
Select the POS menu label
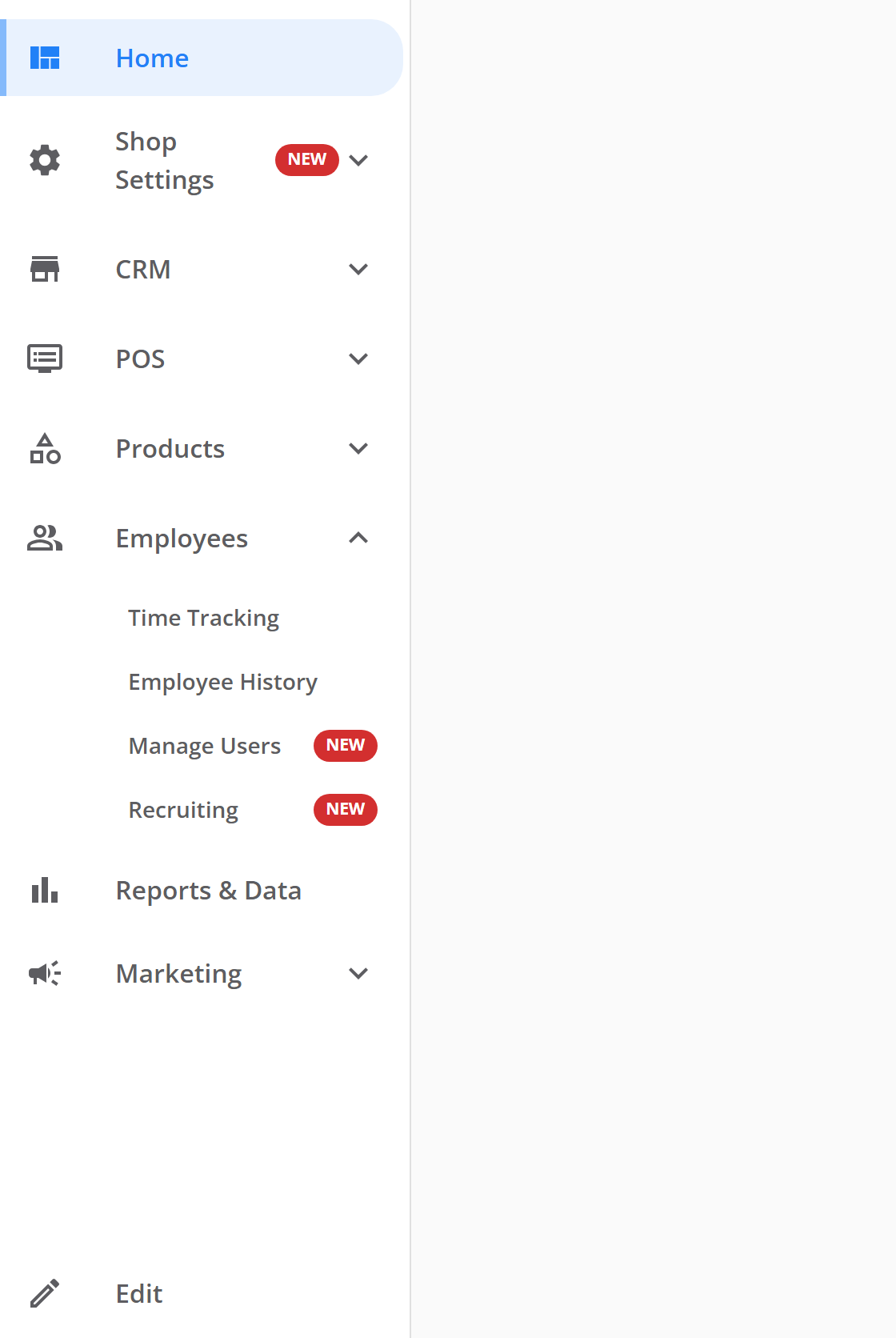tap(140, 359)
